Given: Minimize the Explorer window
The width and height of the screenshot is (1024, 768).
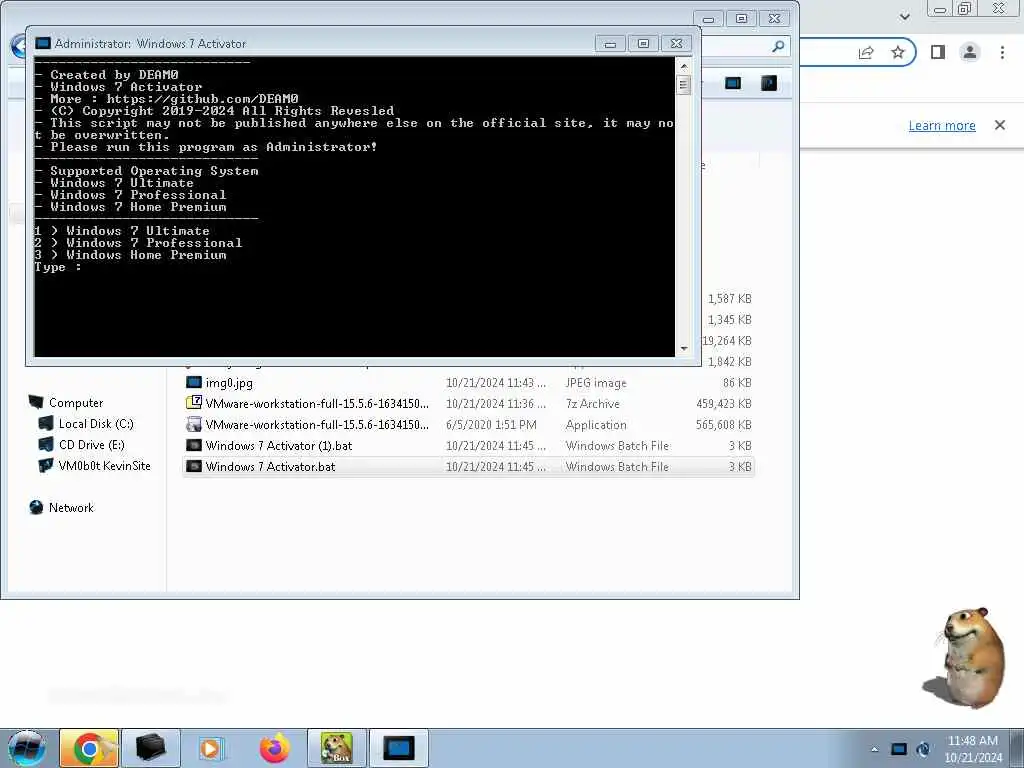Looking at the screenshot, I should click(709, 18).
